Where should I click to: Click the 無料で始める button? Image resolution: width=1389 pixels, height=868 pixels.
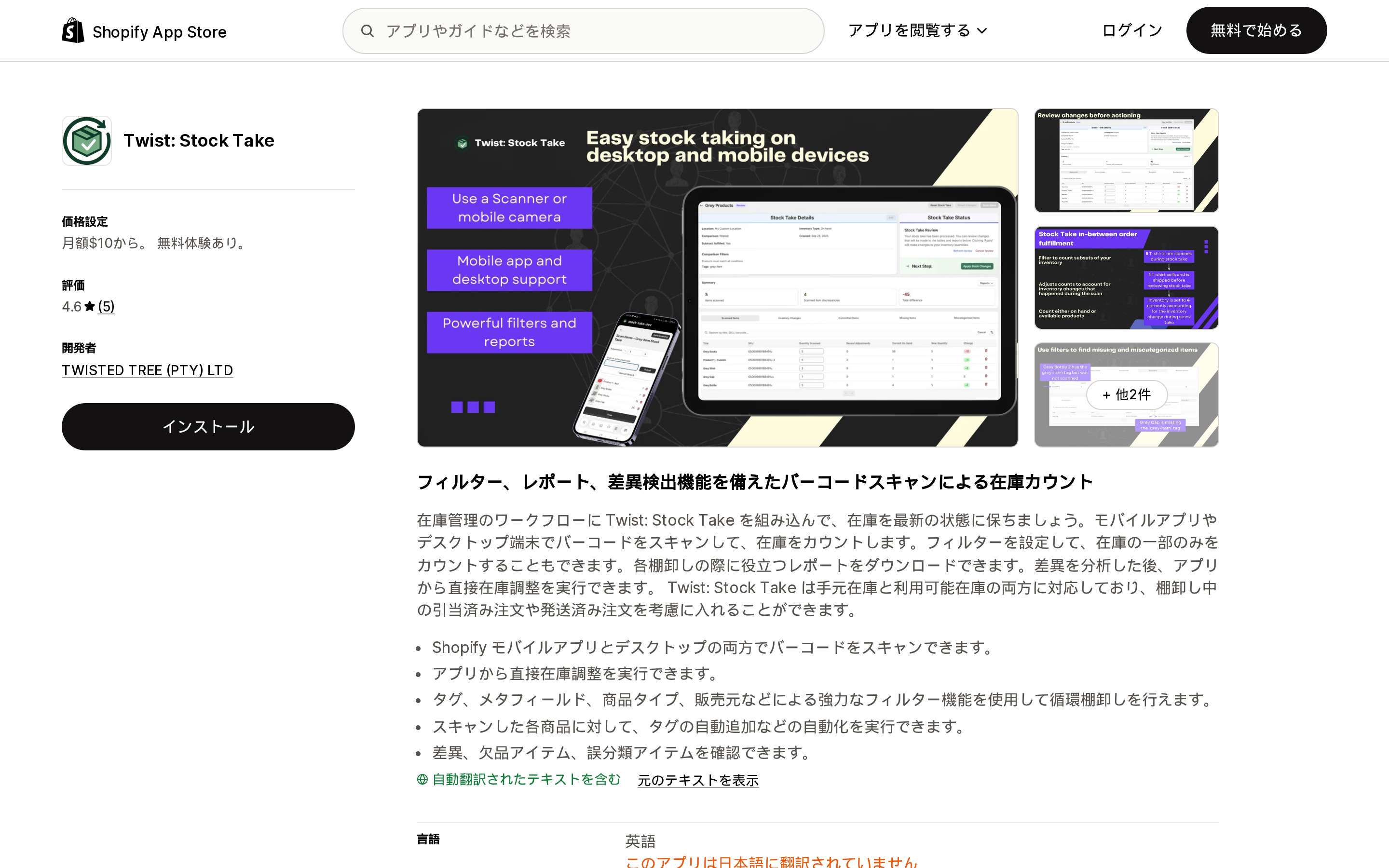click(x=1256, y=30)
